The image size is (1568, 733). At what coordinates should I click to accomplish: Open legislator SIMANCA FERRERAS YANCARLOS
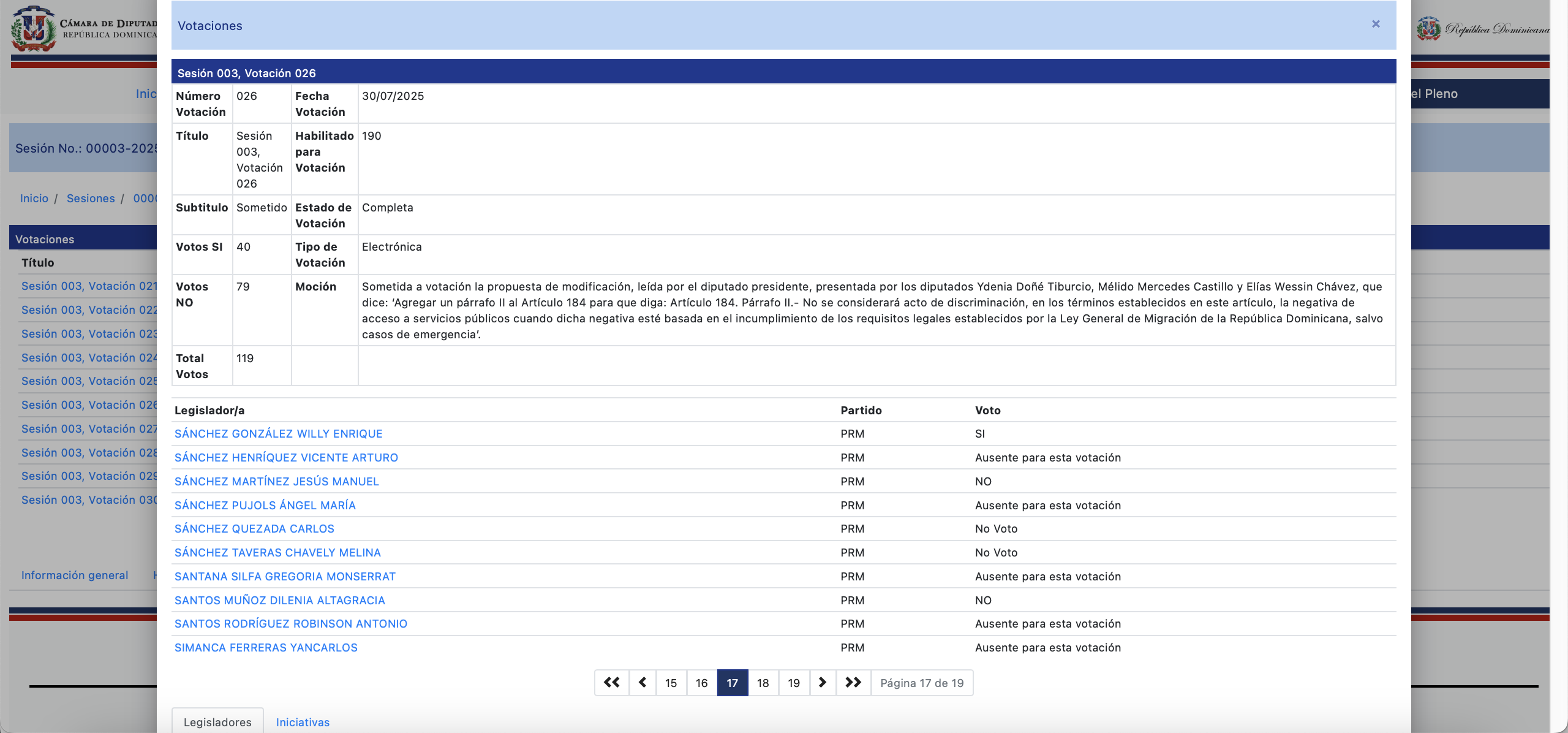[266, 648]
